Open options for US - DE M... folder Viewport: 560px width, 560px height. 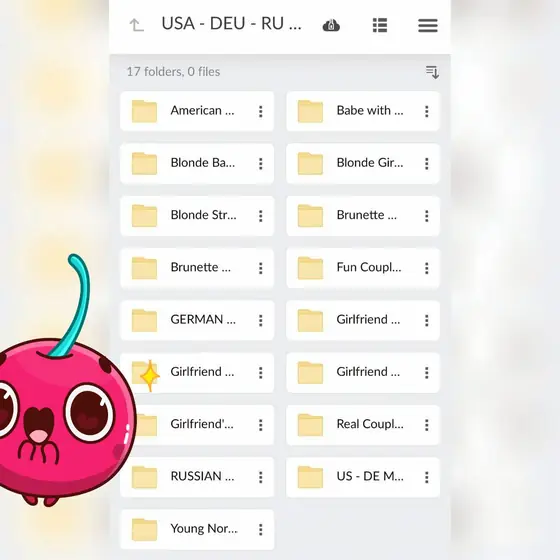point(426,477)
